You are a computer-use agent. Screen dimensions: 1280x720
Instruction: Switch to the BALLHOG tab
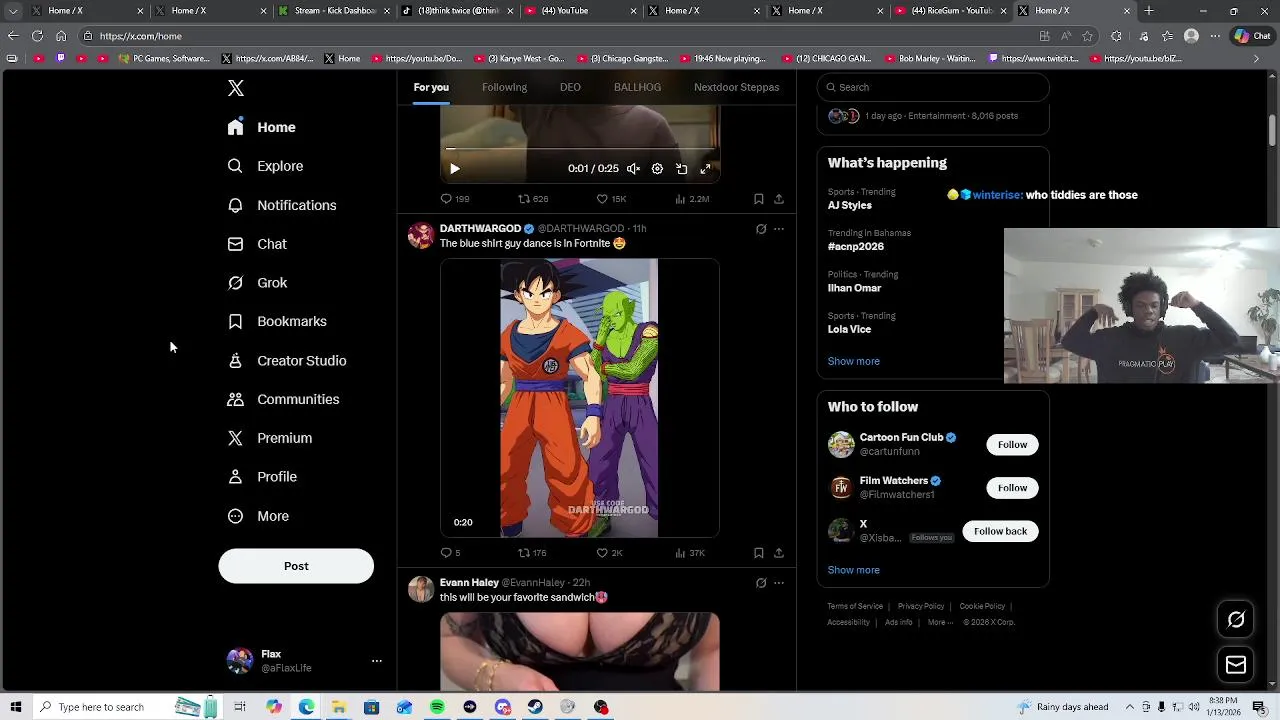coord(637,87)
